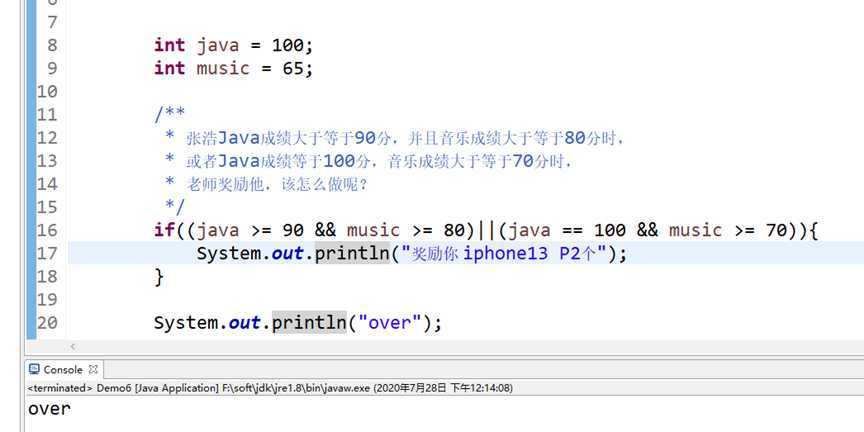This screenshot has height=432, width=864.
Task: Click the comment closing '*/'
Action: (175, 207)
